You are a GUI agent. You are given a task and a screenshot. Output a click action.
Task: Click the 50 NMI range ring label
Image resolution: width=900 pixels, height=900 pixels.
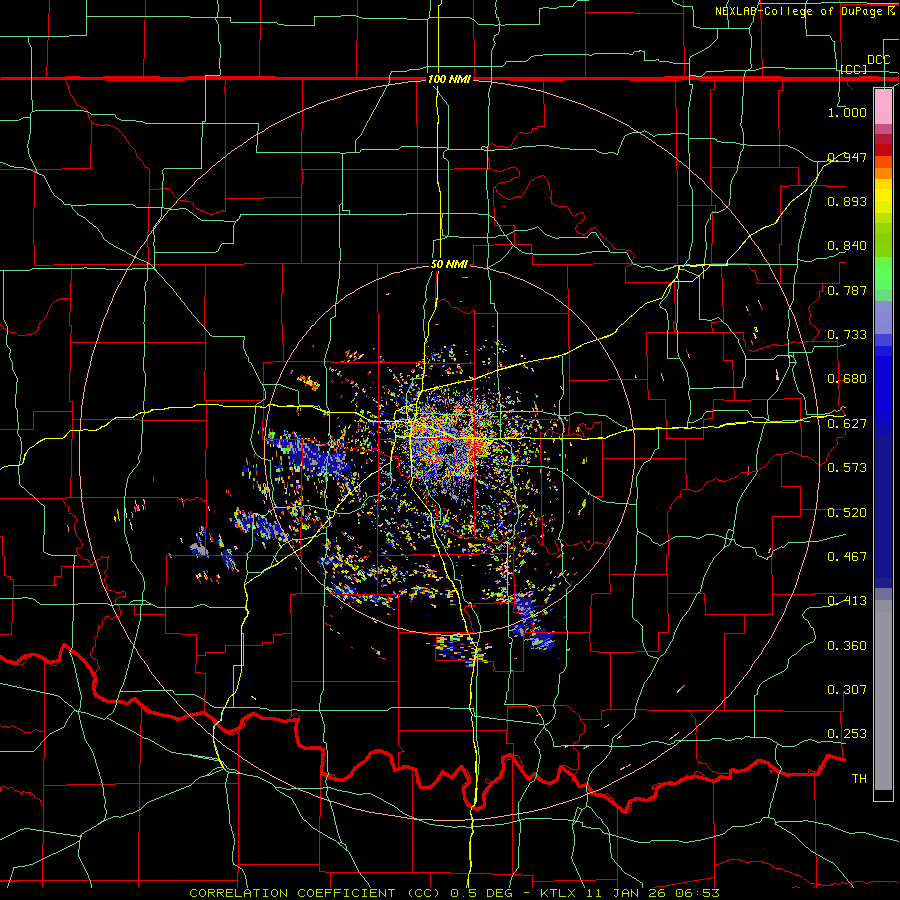[449, 264]
